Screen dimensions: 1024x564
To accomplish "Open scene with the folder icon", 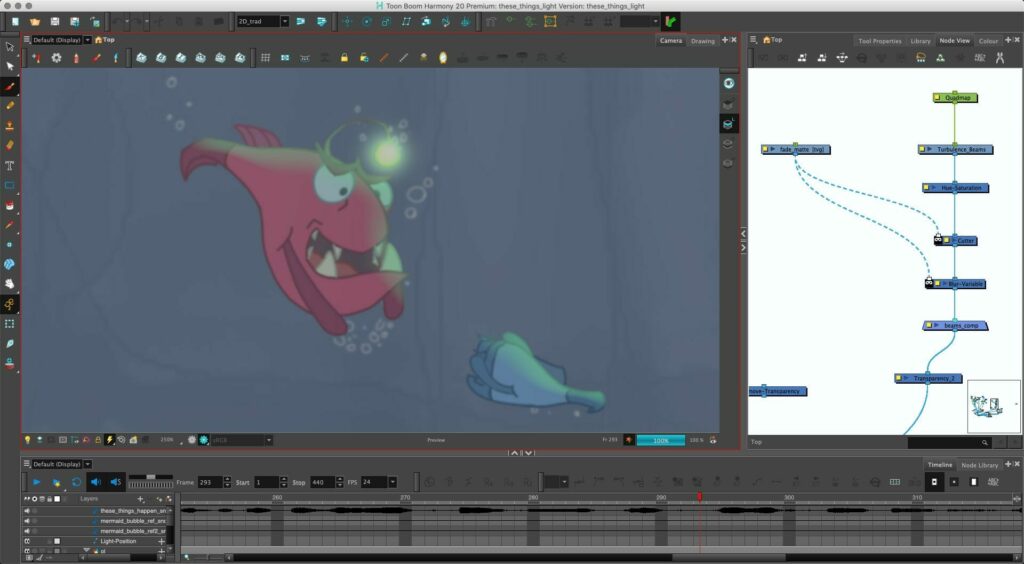I will coord(35,22).
